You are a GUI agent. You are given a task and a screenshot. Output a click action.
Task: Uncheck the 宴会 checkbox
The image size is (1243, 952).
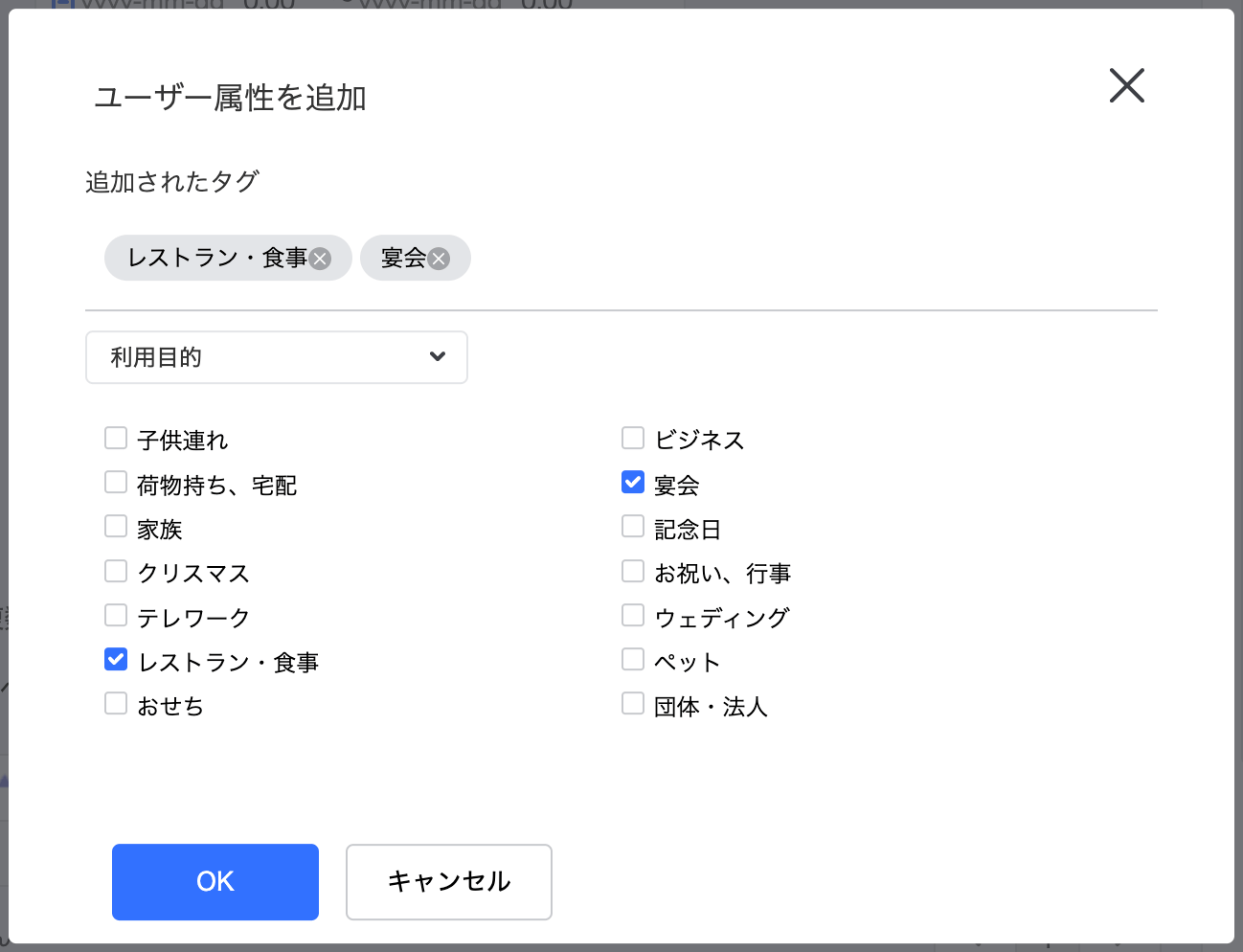pos(633,483)
